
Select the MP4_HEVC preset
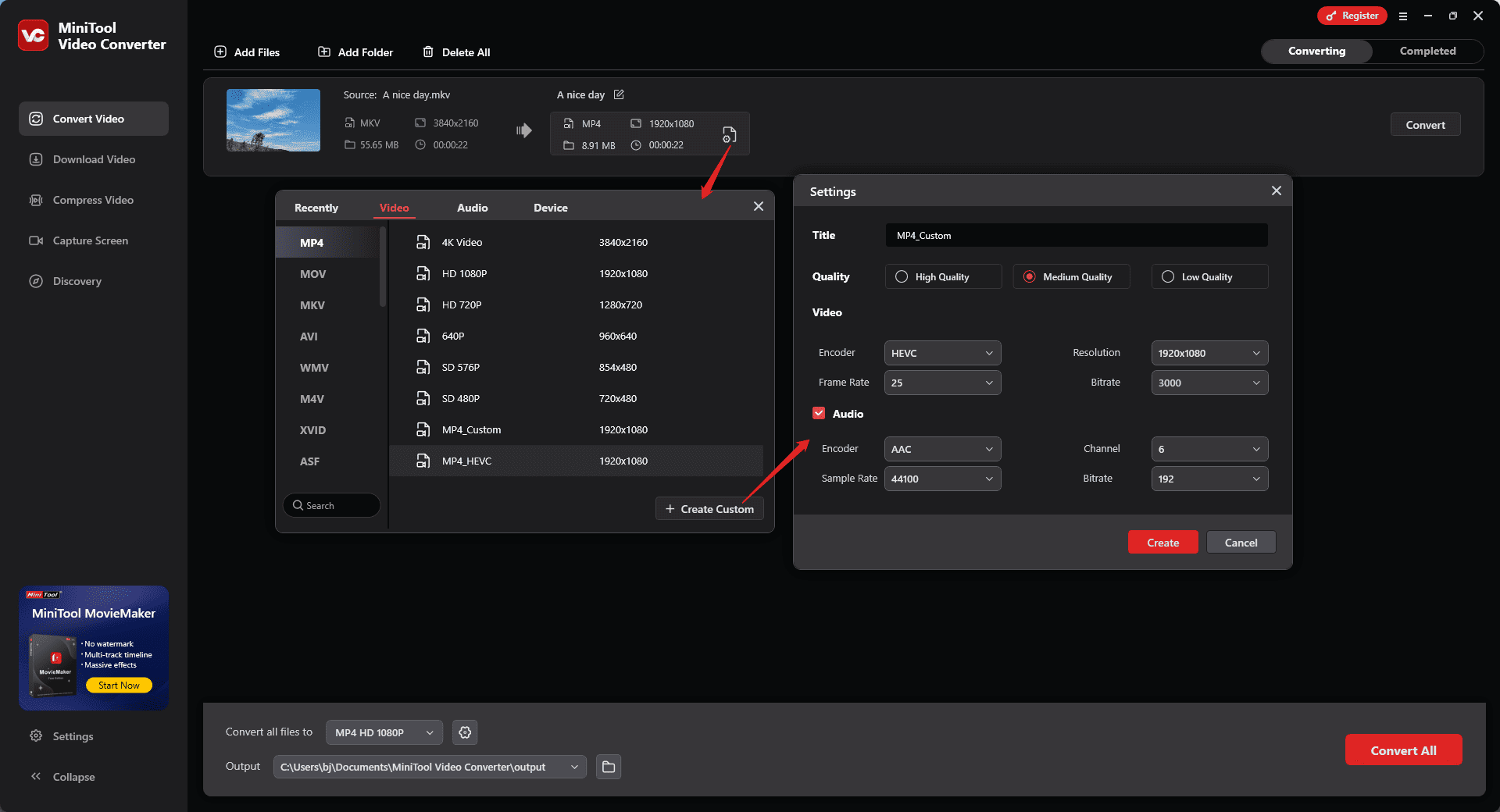point(576,461)
